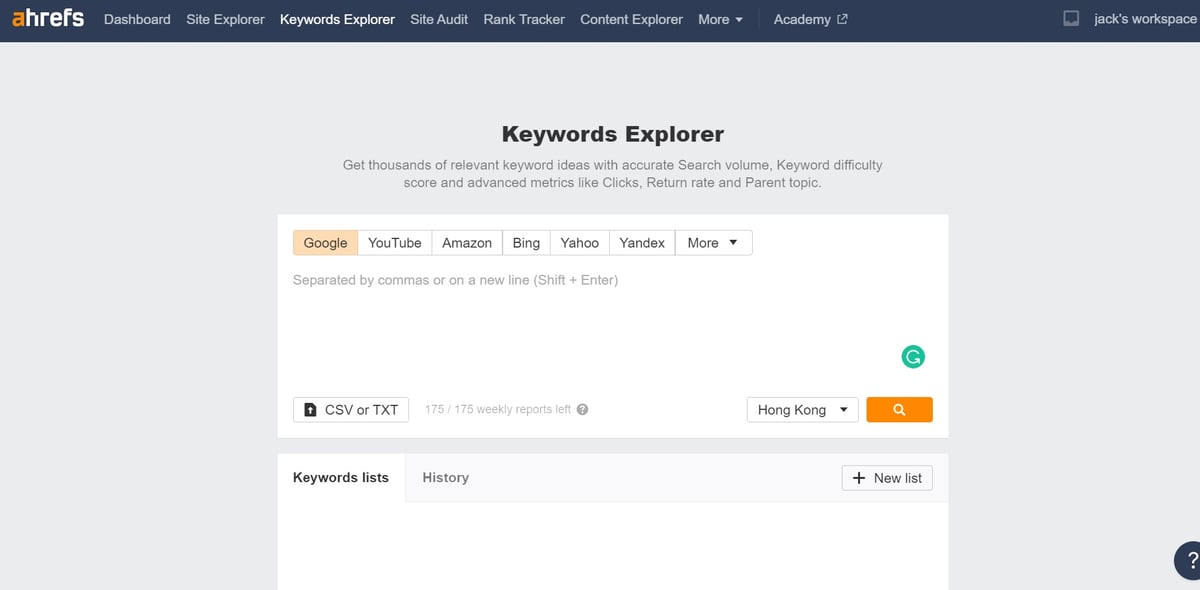Click the green Grammarly icon
This screenshot has height=590, width=1200.
(912, 356)
